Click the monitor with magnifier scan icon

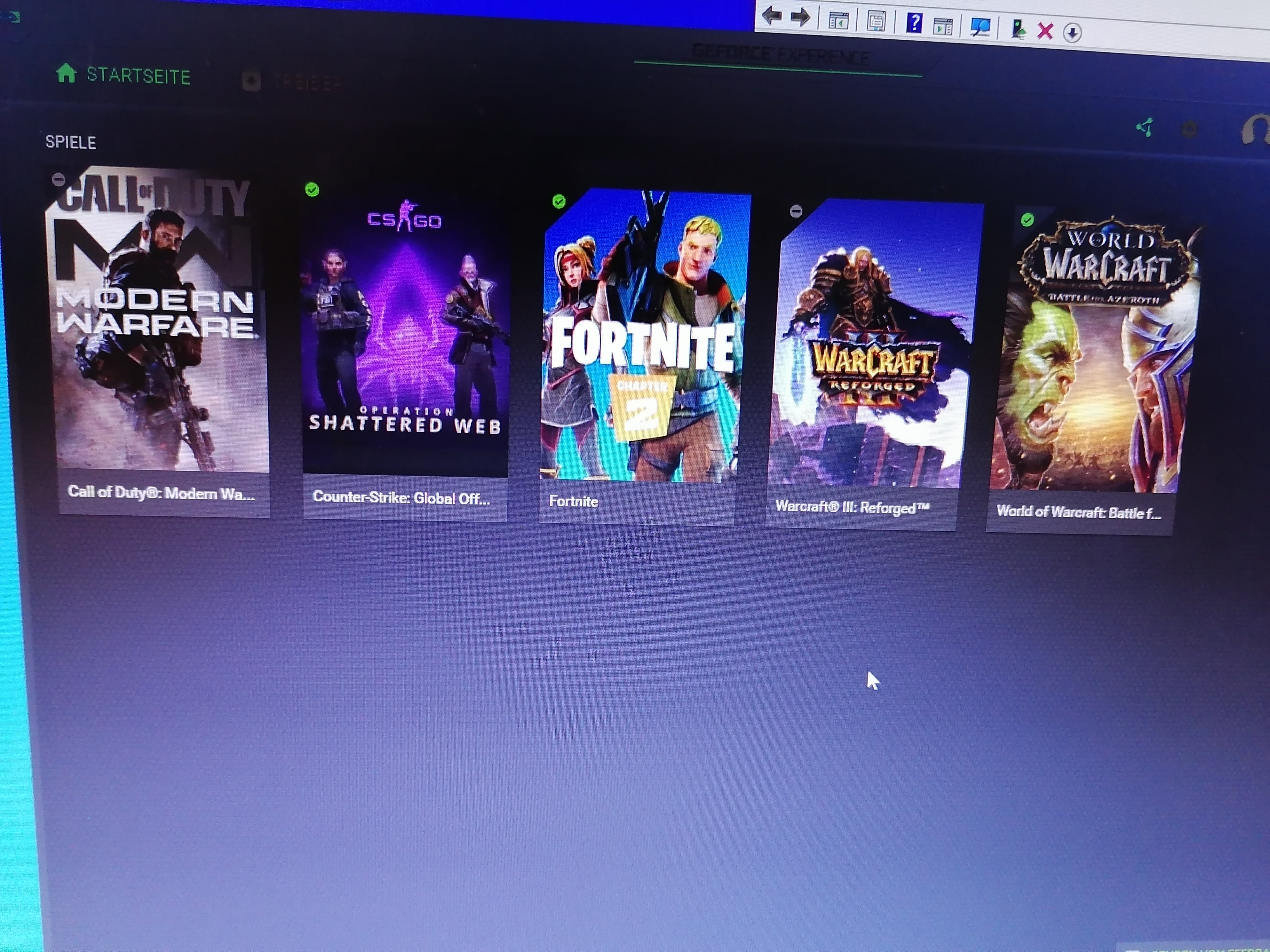pos(980,27)
